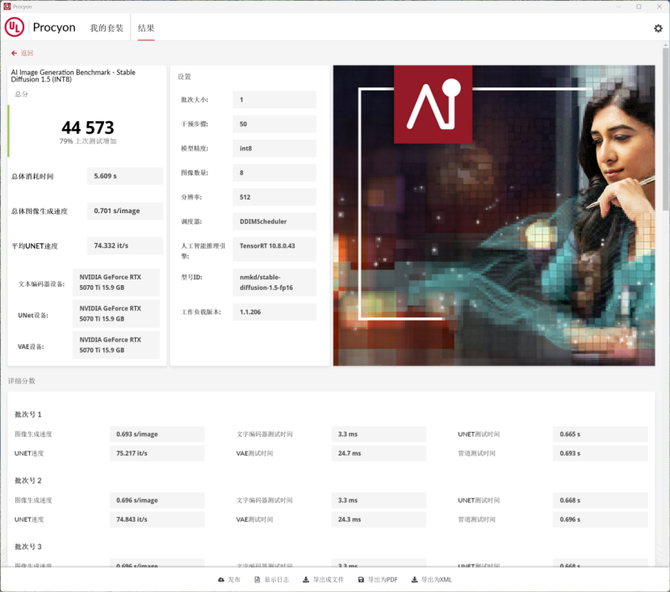Image resolution: width=670 pixels, height=592 pixels.
Task: Click the 批次号 2 heading
Action: tap(28, 480)
